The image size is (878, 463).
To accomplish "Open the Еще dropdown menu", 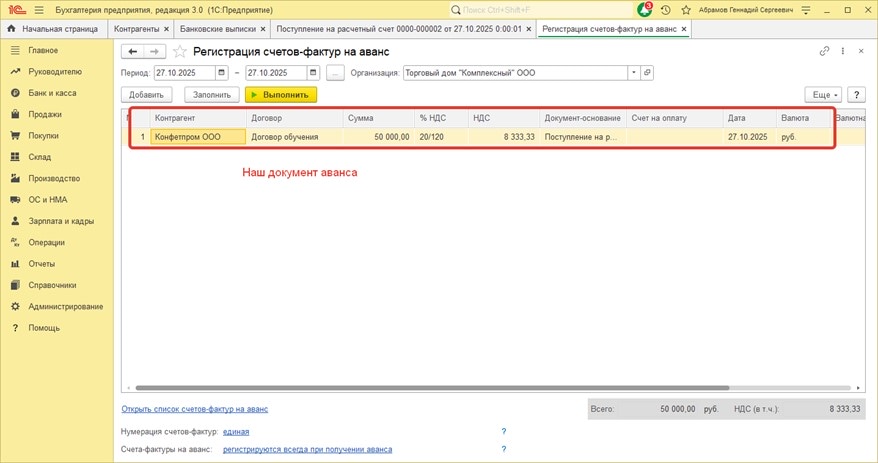I will pos(825,95).
